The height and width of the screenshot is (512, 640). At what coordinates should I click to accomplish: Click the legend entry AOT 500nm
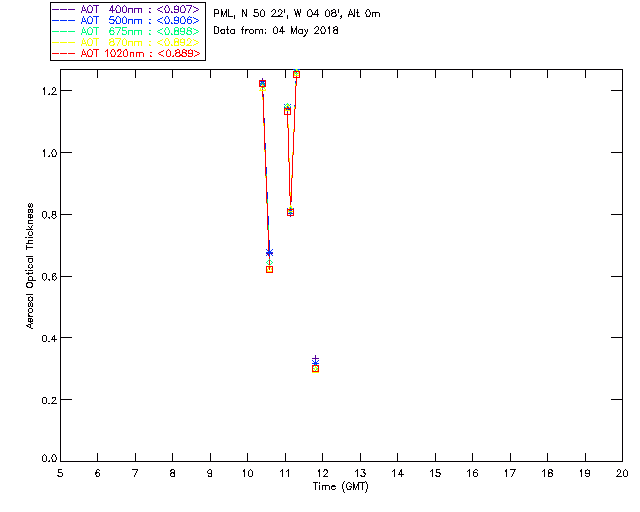tap(126, 20)
